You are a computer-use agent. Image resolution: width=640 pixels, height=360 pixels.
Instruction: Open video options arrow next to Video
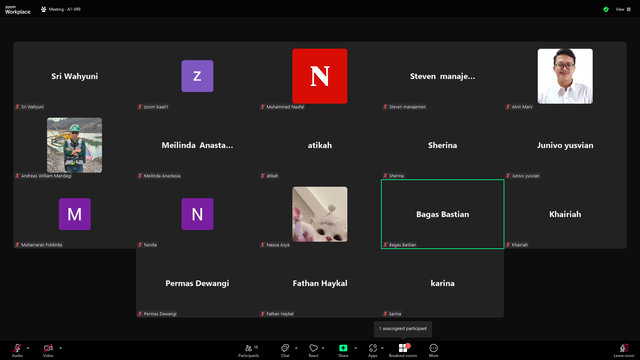point(60,348)
